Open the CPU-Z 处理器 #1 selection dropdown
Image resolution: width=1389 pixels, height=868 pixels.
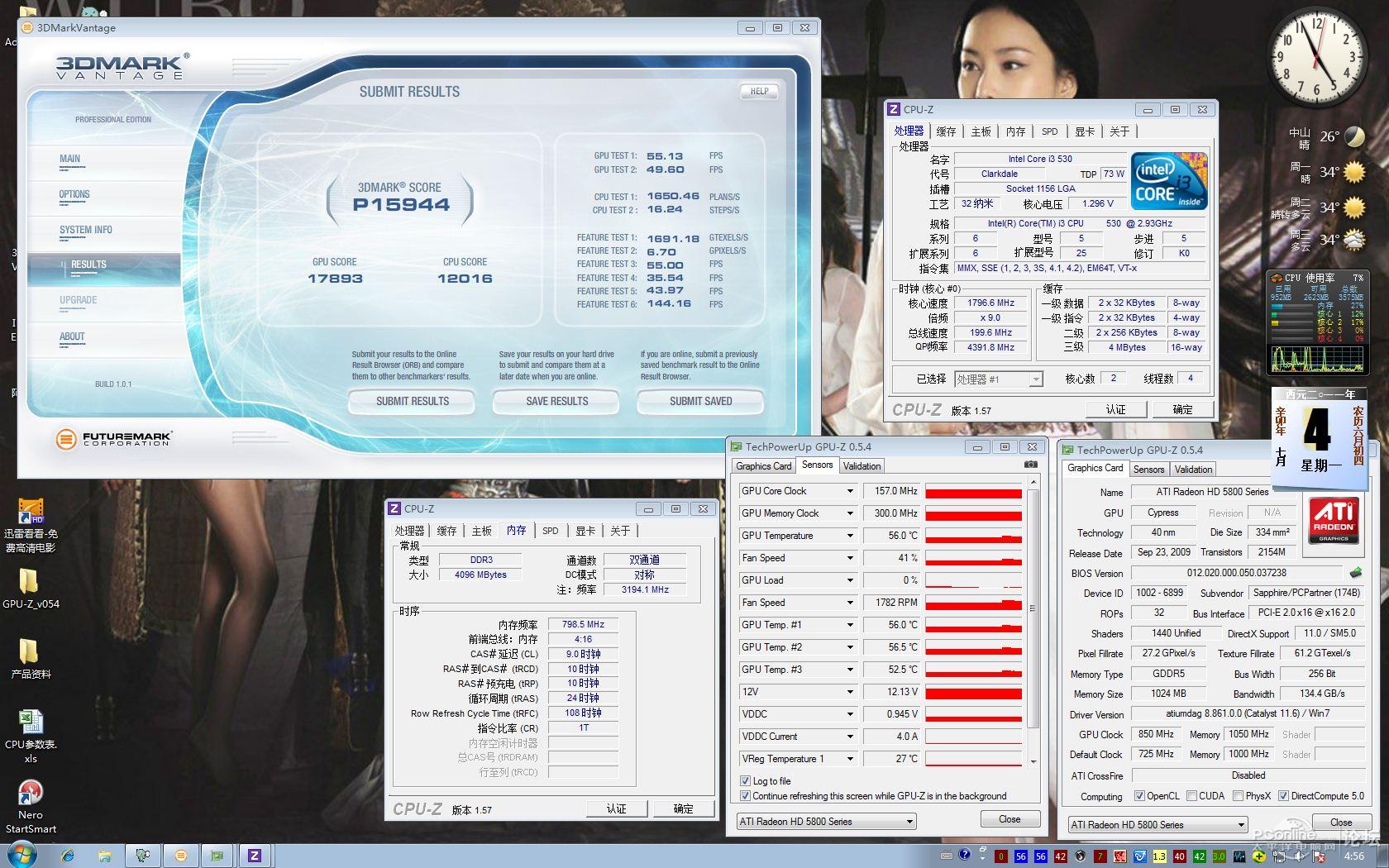click(998, 379)
